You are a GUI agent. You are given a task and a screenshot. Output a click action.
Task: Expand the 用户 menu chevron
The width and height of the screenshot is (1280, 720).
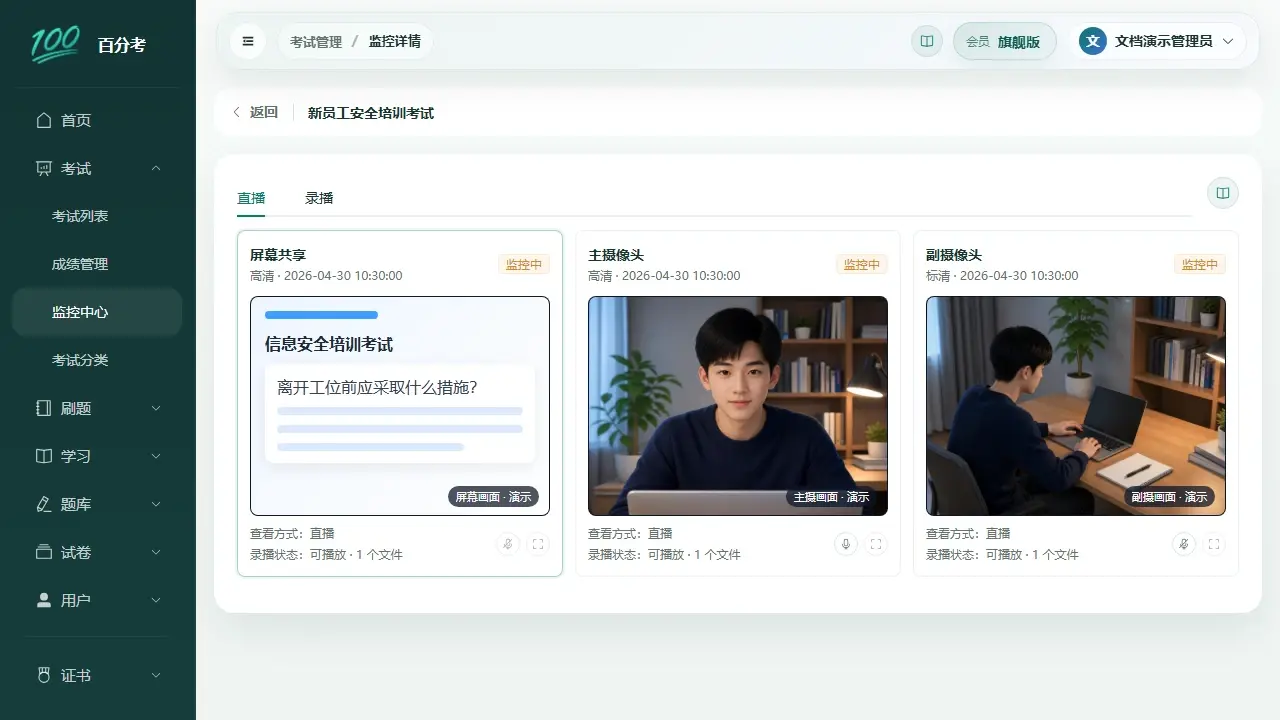156,600
